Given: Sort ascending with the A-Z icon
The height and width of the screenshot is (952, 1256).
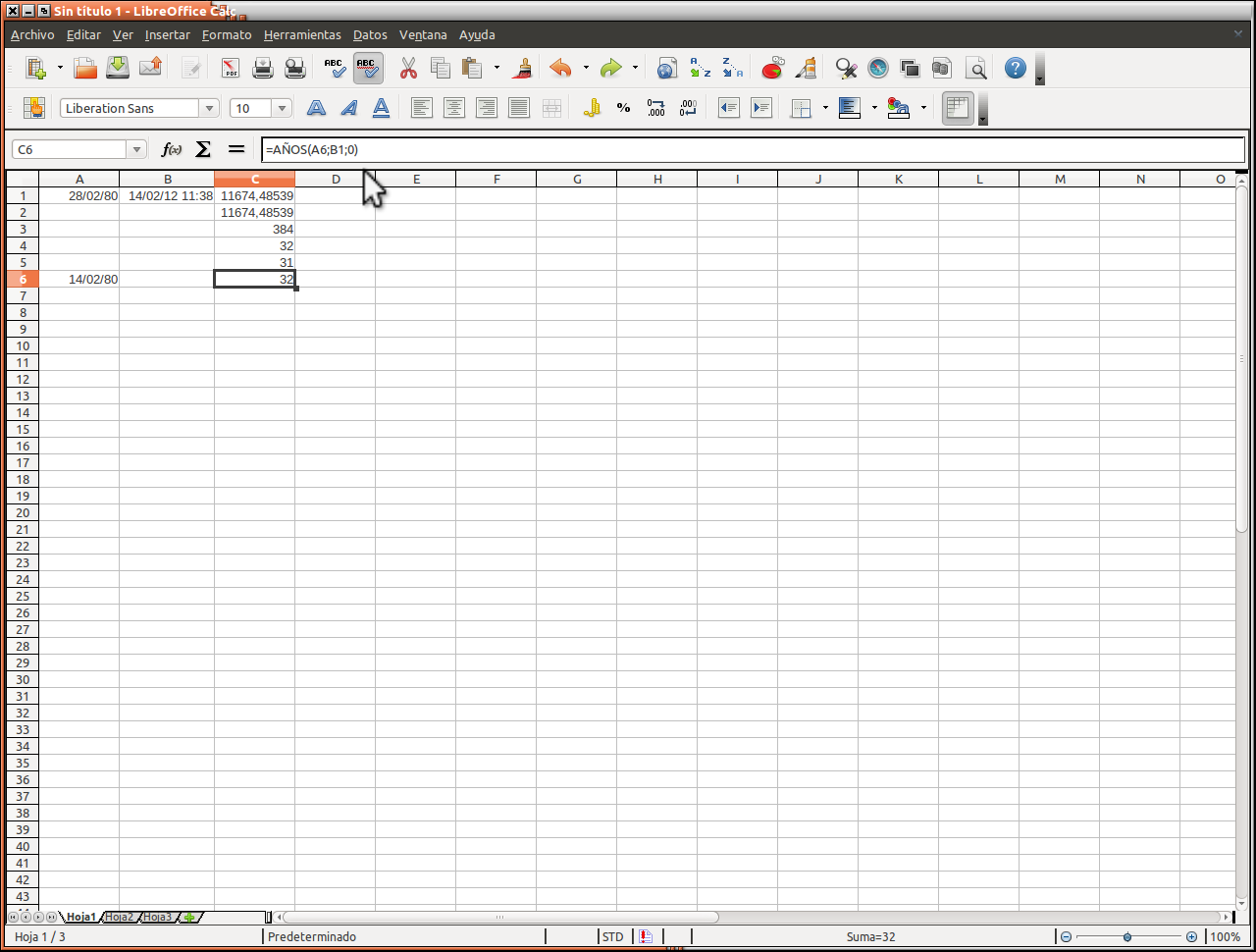Looking at the screenshot, I should click(x=700, y=68).
